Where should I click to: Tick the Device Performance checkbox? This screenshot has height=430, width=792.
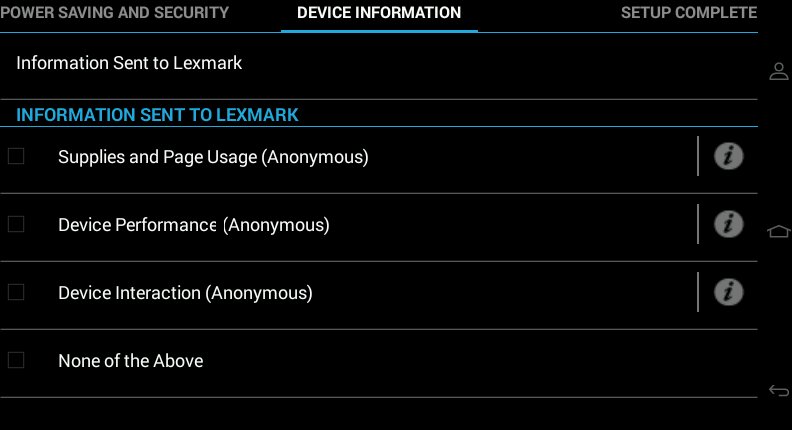(x=16, y=224)
